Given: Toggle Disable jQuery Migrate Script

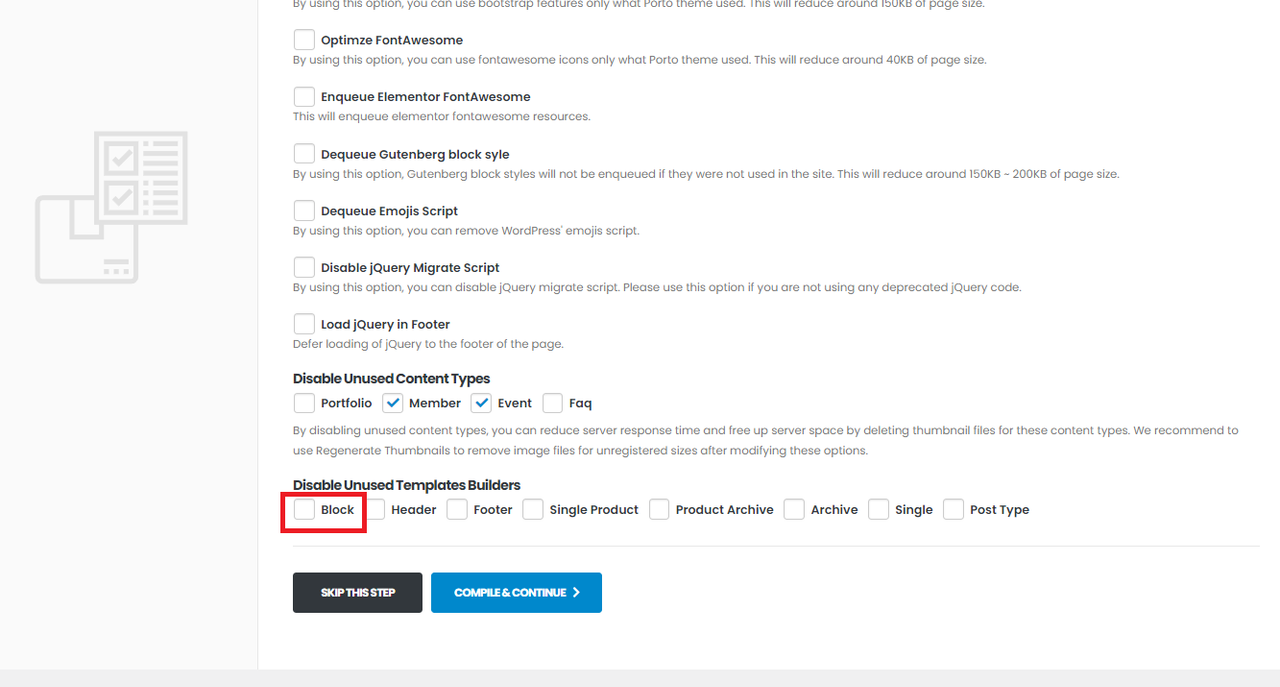Looking at the screenshot, I should click(x=304, y=267).
